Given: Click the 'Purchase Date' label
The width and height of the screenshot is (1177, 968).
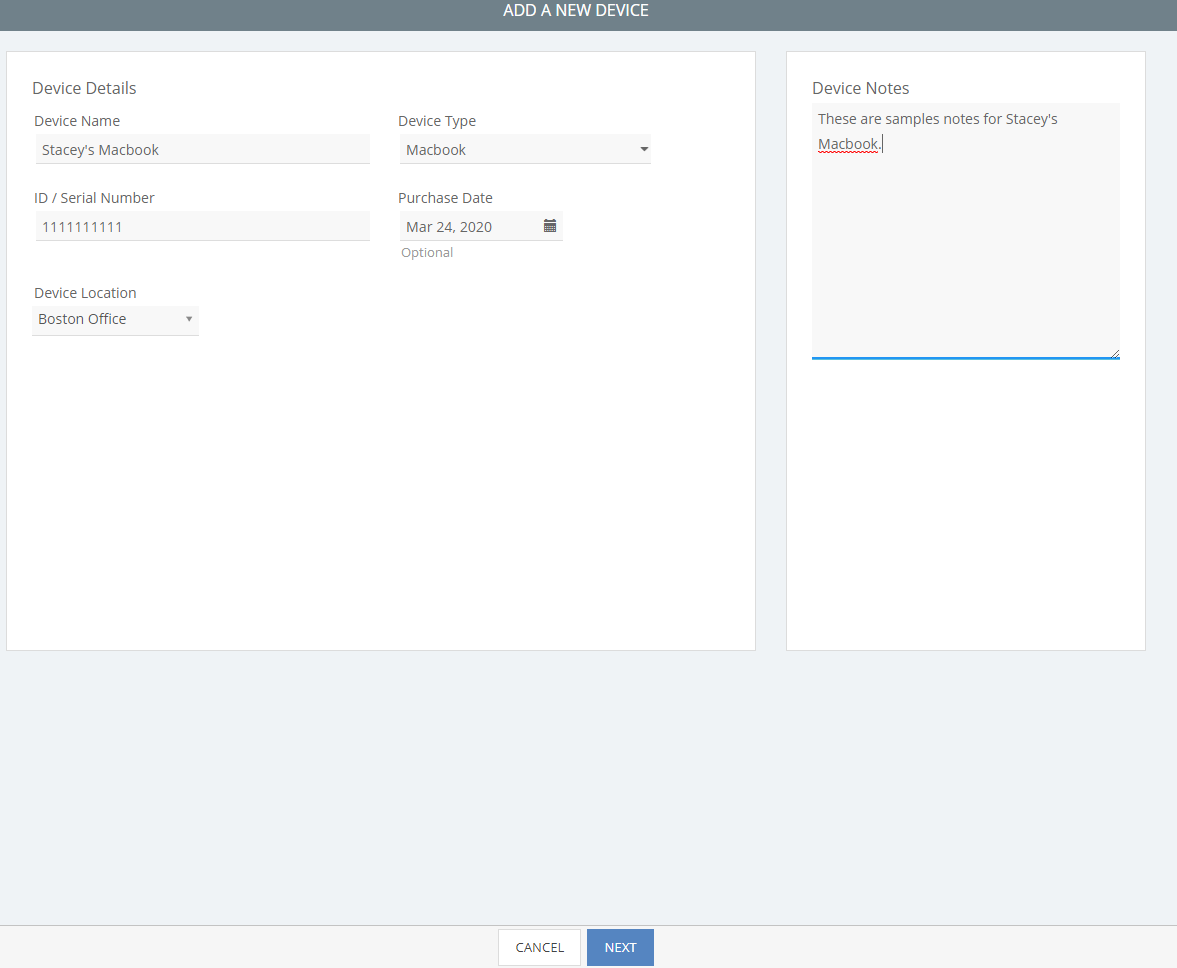Looking at the screenshot, I should (445, 198).
